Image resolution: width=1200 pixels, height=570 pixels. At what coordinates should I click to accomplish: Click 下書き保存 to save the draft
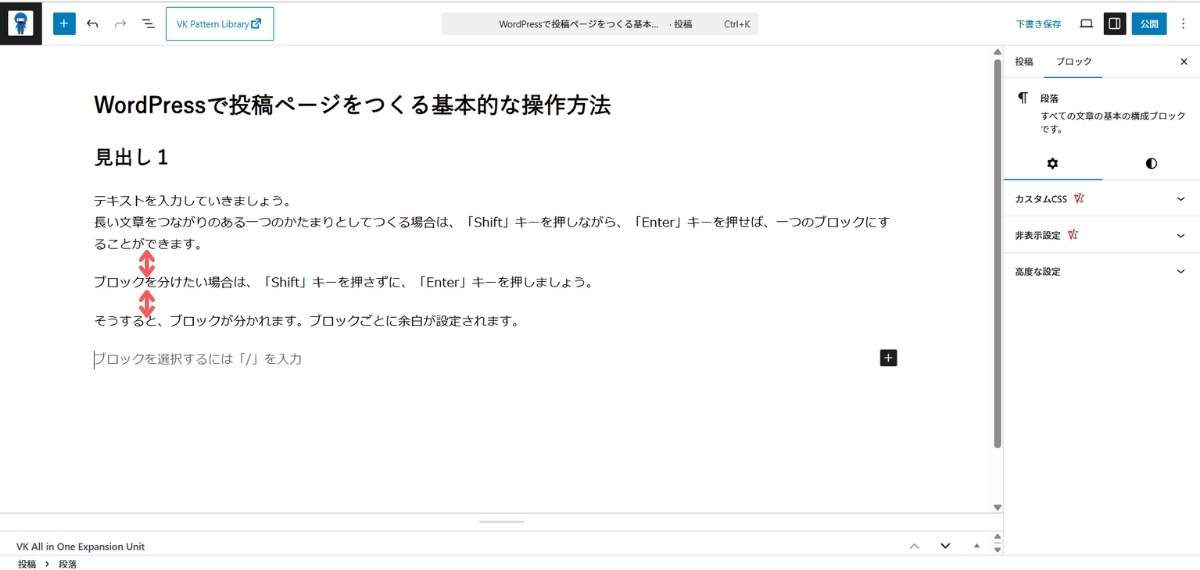pyautogui.click(x=1038, y=24)
